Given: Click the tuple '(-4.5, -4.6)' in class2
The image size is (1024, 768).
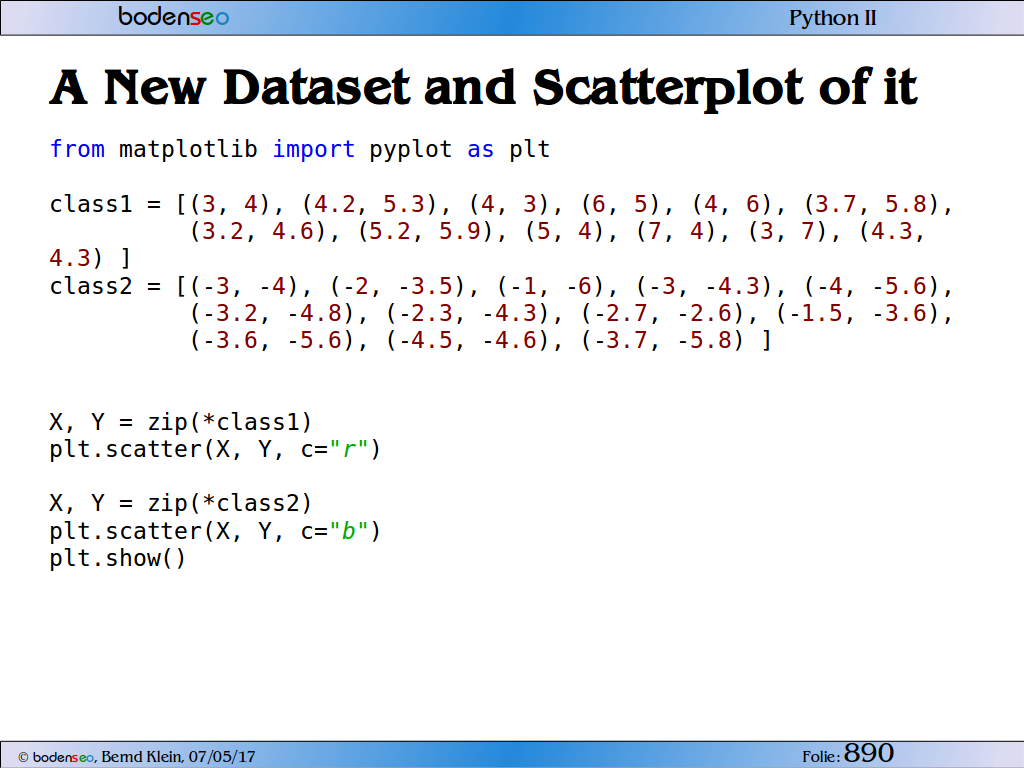Looking at the screenshot, I should tap(468, 340).
